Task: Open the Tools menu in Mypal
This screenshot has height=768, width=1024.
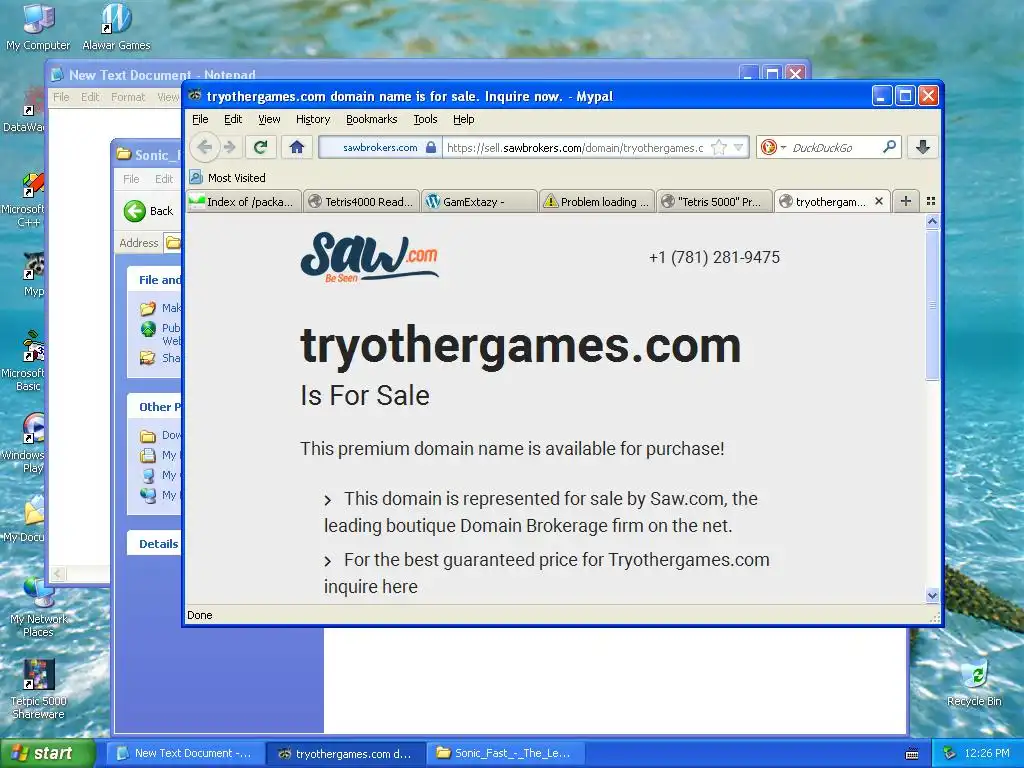Action: [425, 119]
